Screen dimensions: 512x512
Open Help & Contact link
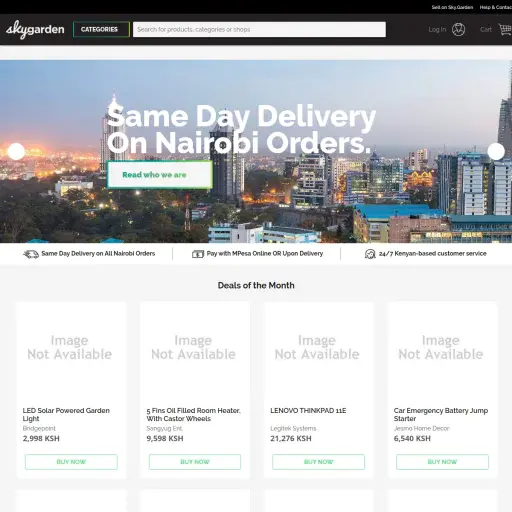click(x=496, y=7)
